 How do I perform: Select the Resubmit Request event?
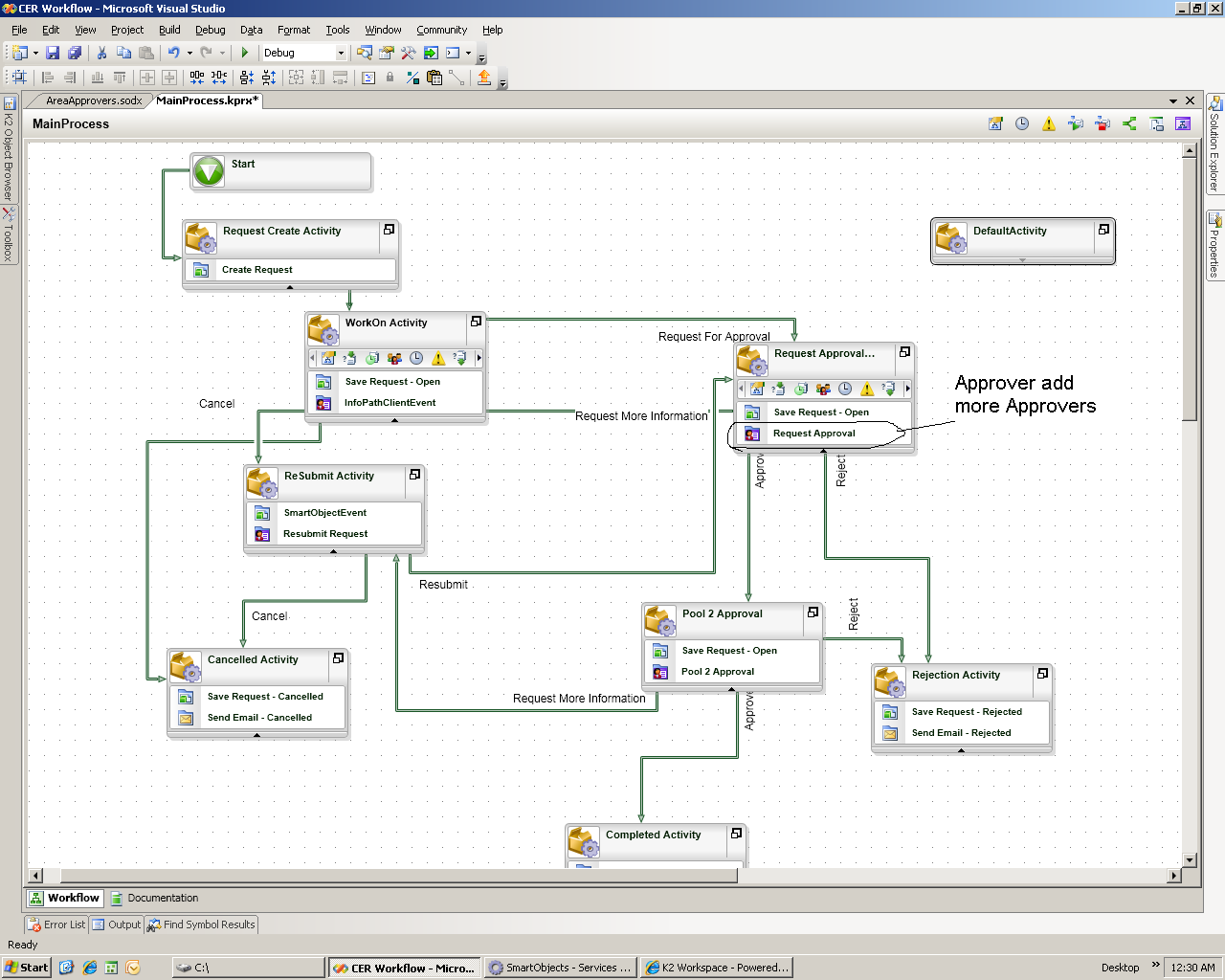click(x=335, y=534)
